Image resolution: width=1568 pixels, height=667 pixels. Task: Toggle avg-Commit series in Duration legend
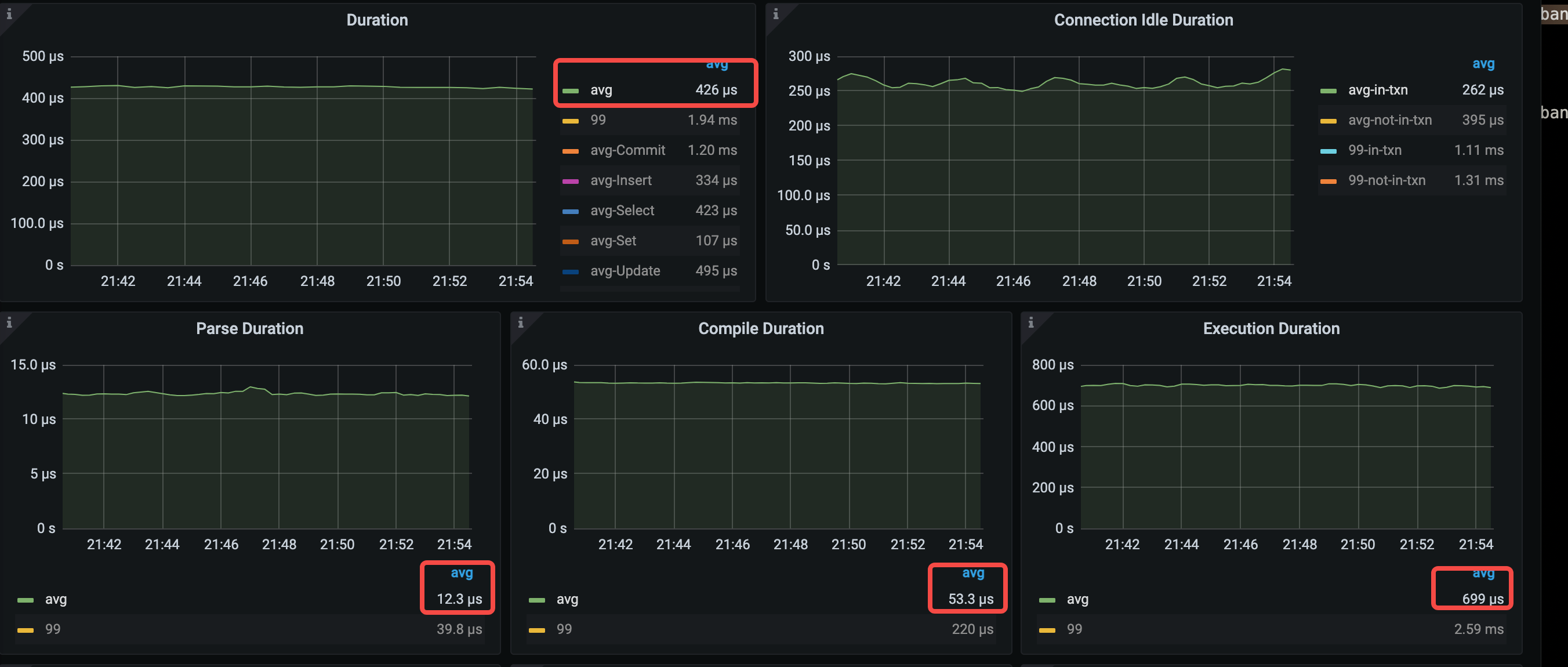click(x=627, y=150)
